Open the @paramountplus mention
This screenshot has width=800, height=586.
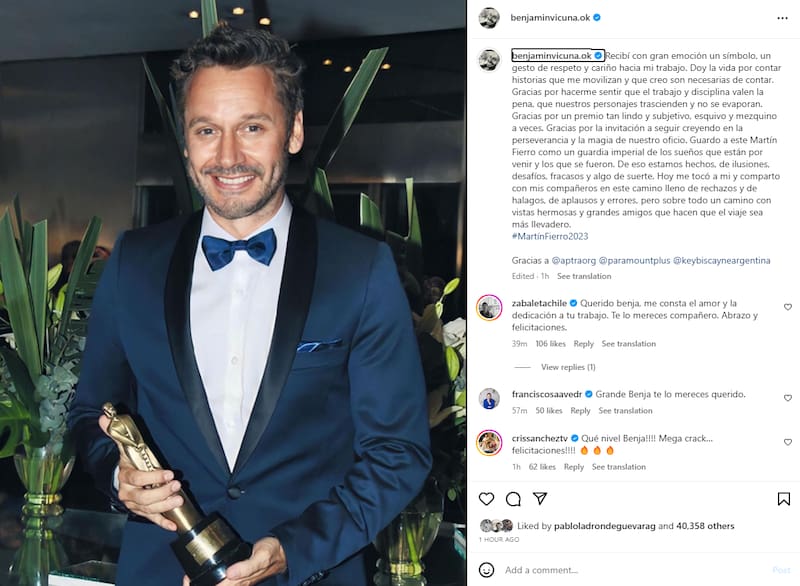tap(634, 260)
